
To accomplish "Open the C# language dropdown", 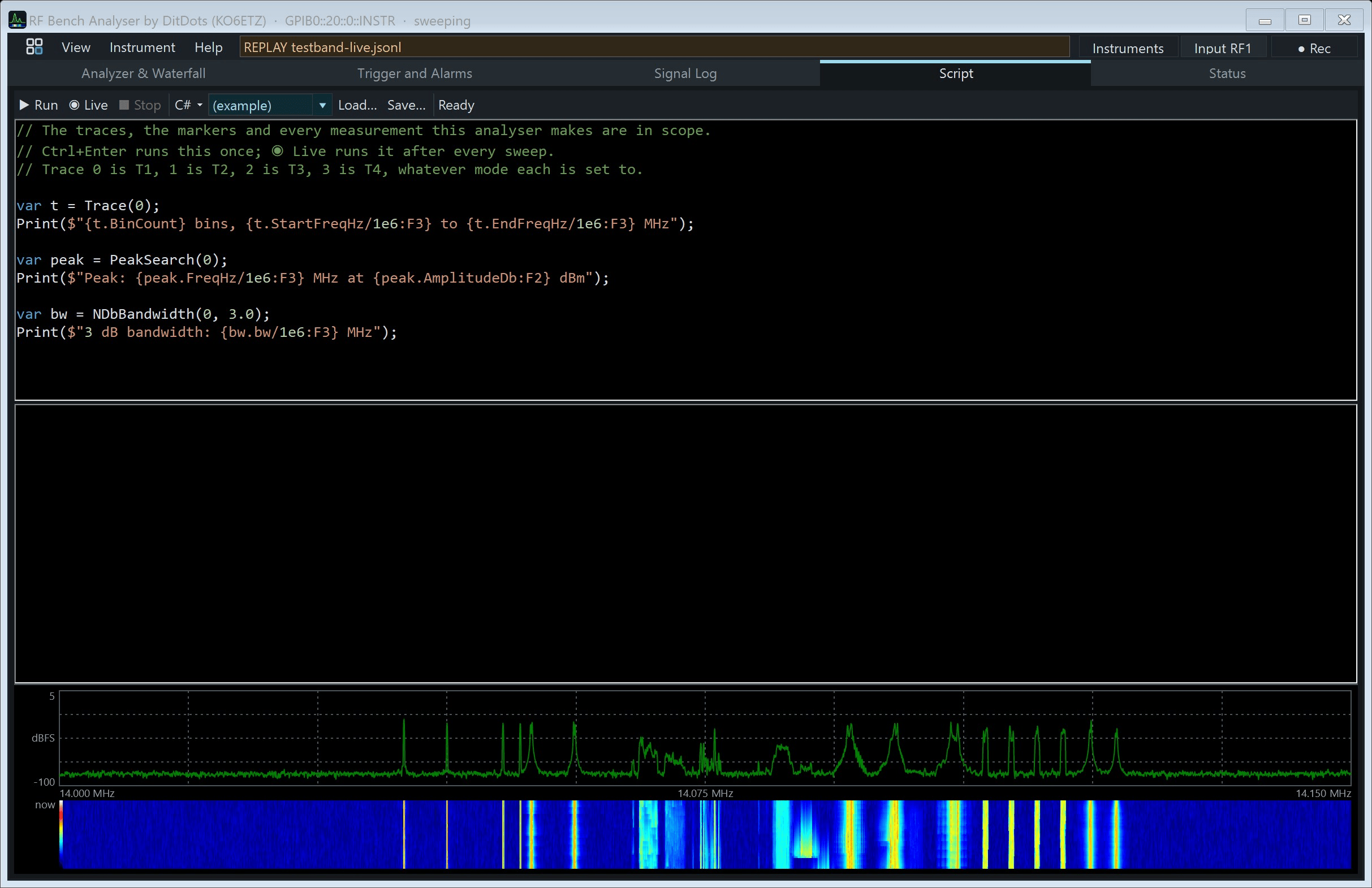I will click(x=188, y=105).
